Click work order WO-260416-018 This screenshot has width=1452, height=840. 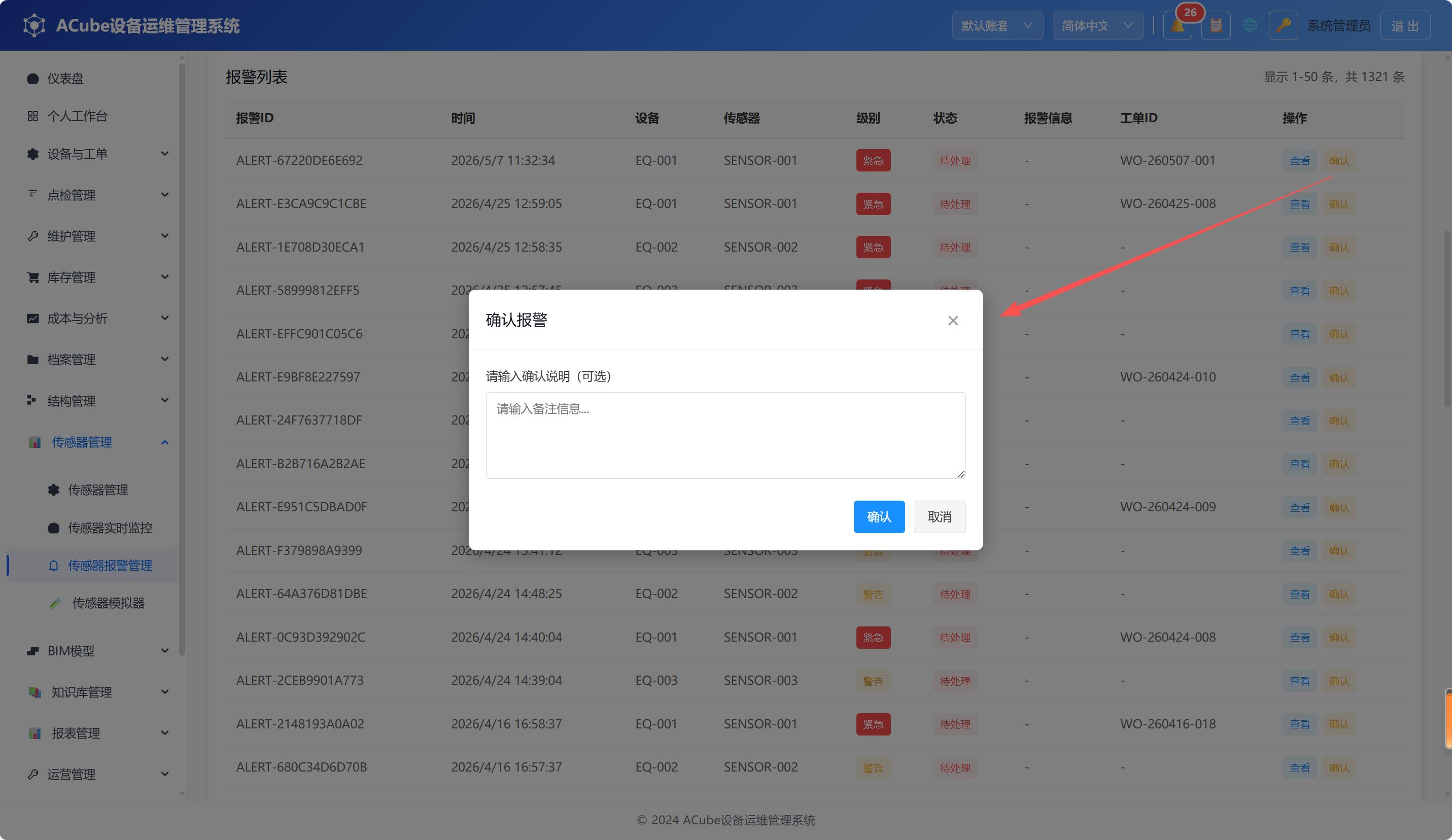click(x=1167, y=724)
